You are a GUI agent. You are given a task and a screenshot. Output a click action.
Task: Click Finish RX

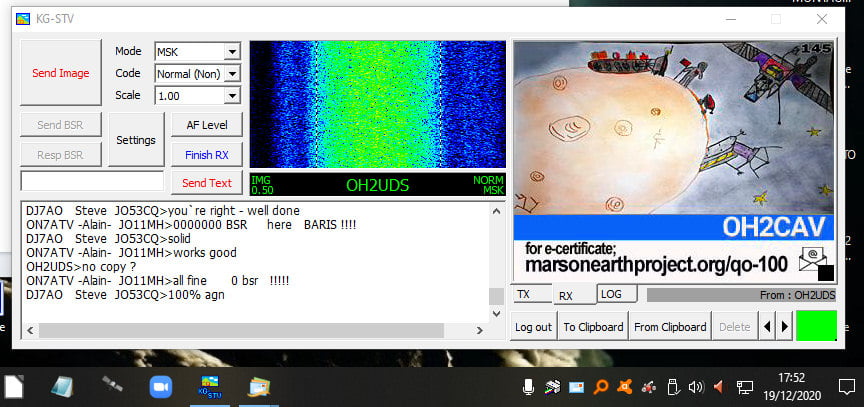(x=207, y=155)
